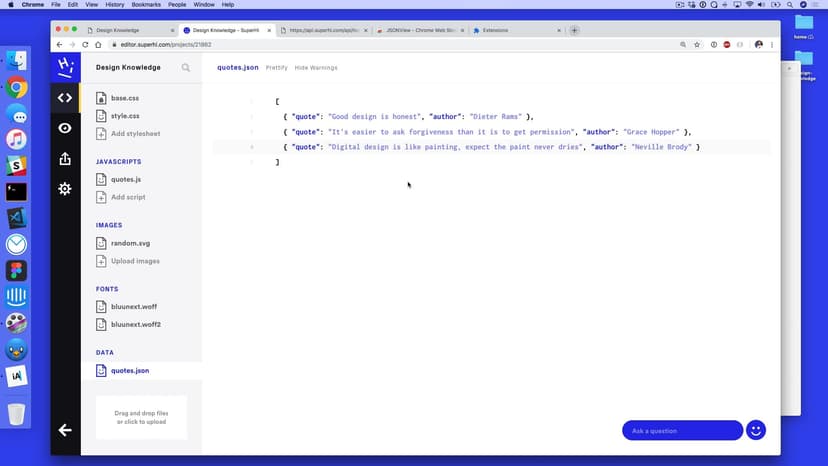This screenshot has width=828, height=466.
Task: Open the code editor view icon
Action: [65, 98]
